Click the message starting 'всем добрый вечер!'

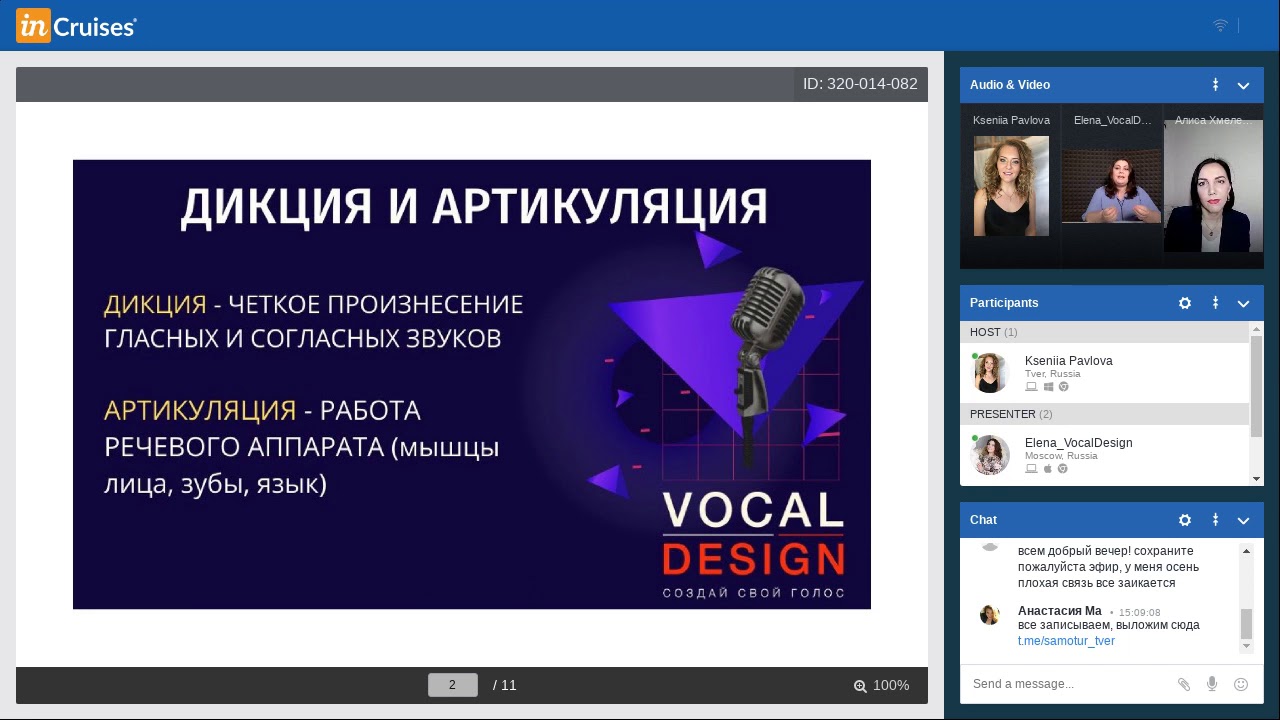[1109, 567]
